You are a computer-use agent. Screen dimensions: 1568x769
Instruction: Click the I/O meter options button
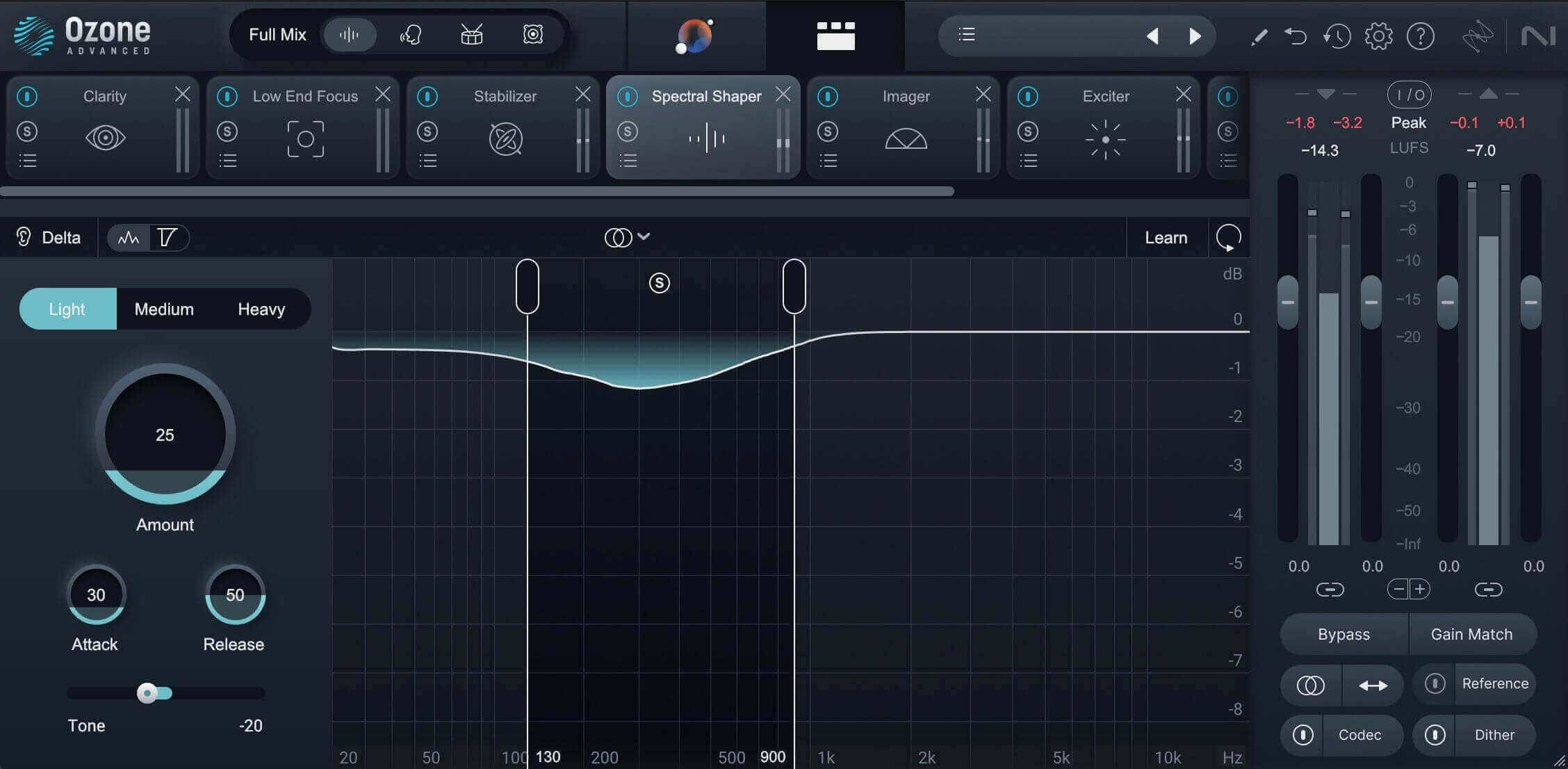(x=1410, y=95)
